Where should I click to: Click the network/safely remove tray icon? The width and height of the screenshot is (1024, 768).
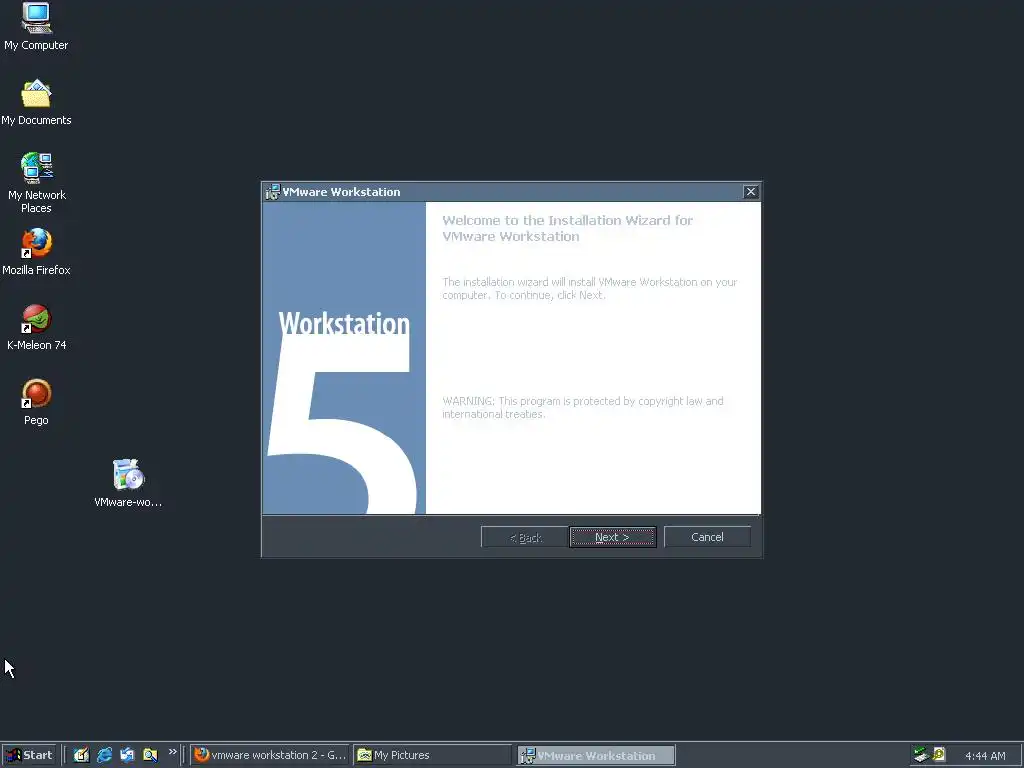tap(921, 755)
